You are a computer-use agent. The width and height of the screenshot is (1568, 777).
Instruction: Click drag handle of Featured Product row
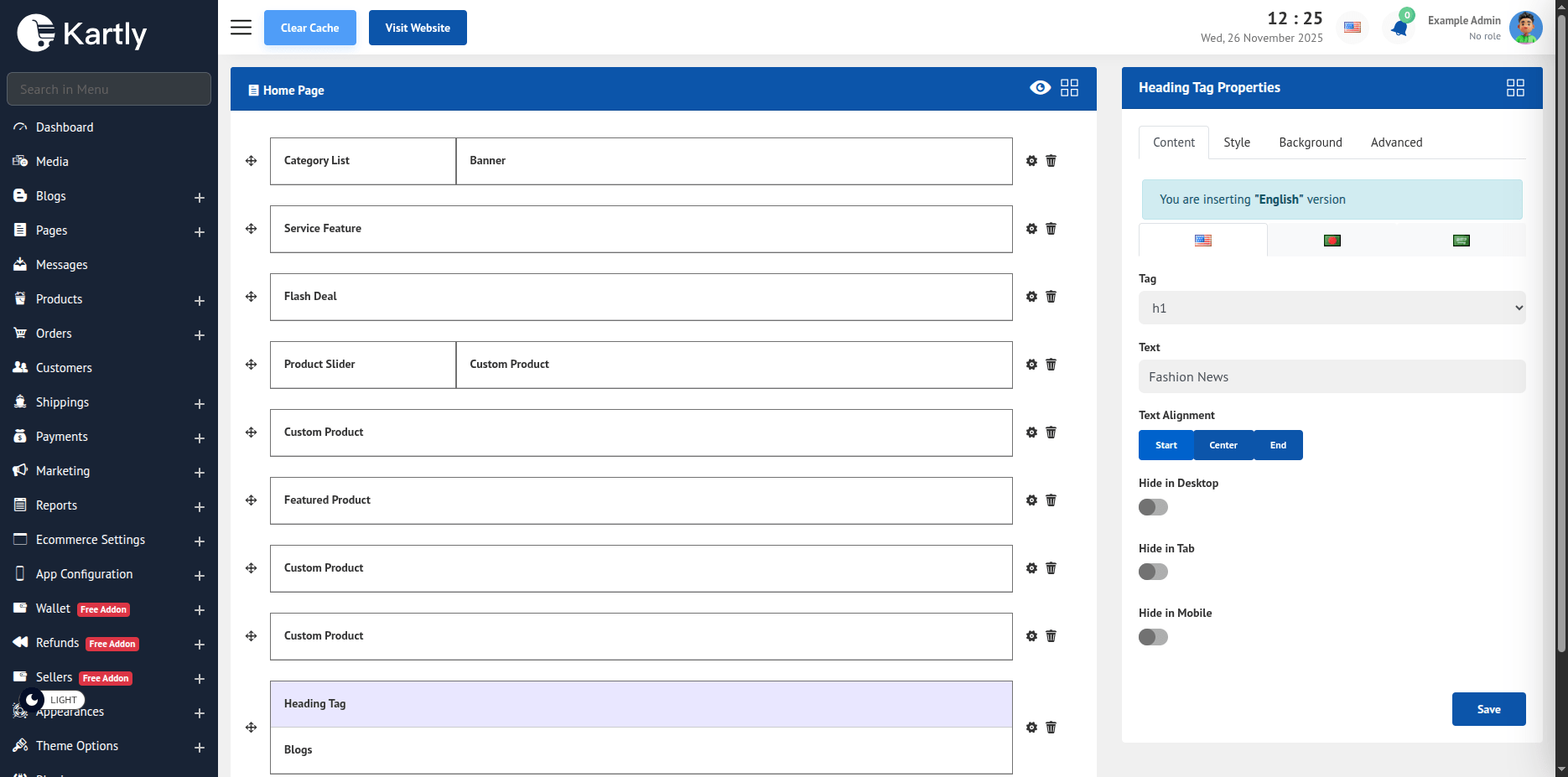click(x=251, y=500)
